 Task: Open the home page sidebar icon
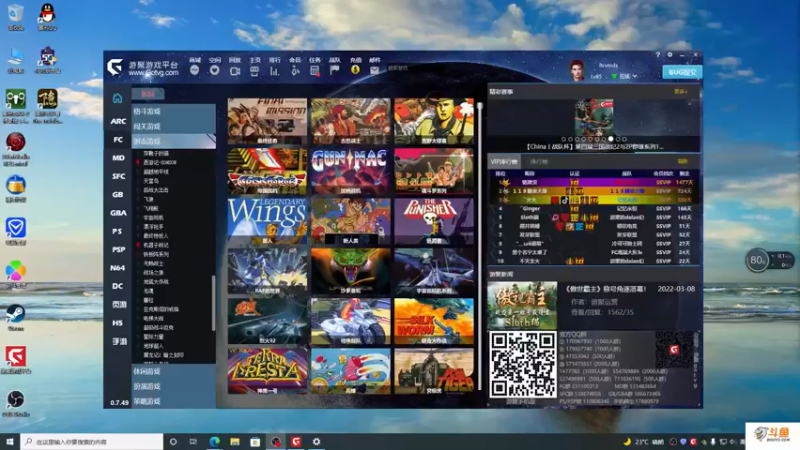pyautogui.click(x=117, y=98)
